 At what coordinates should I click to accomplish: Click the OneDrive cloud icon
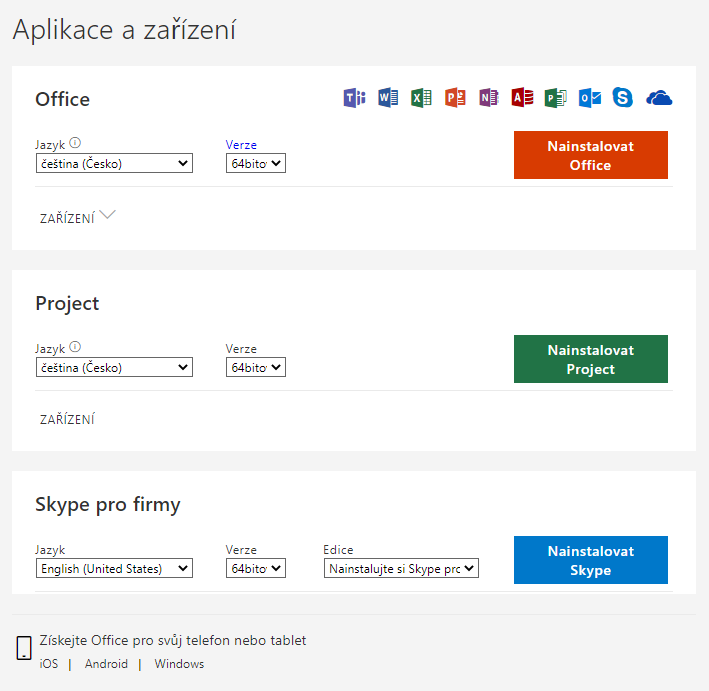[x=659, y=98]
